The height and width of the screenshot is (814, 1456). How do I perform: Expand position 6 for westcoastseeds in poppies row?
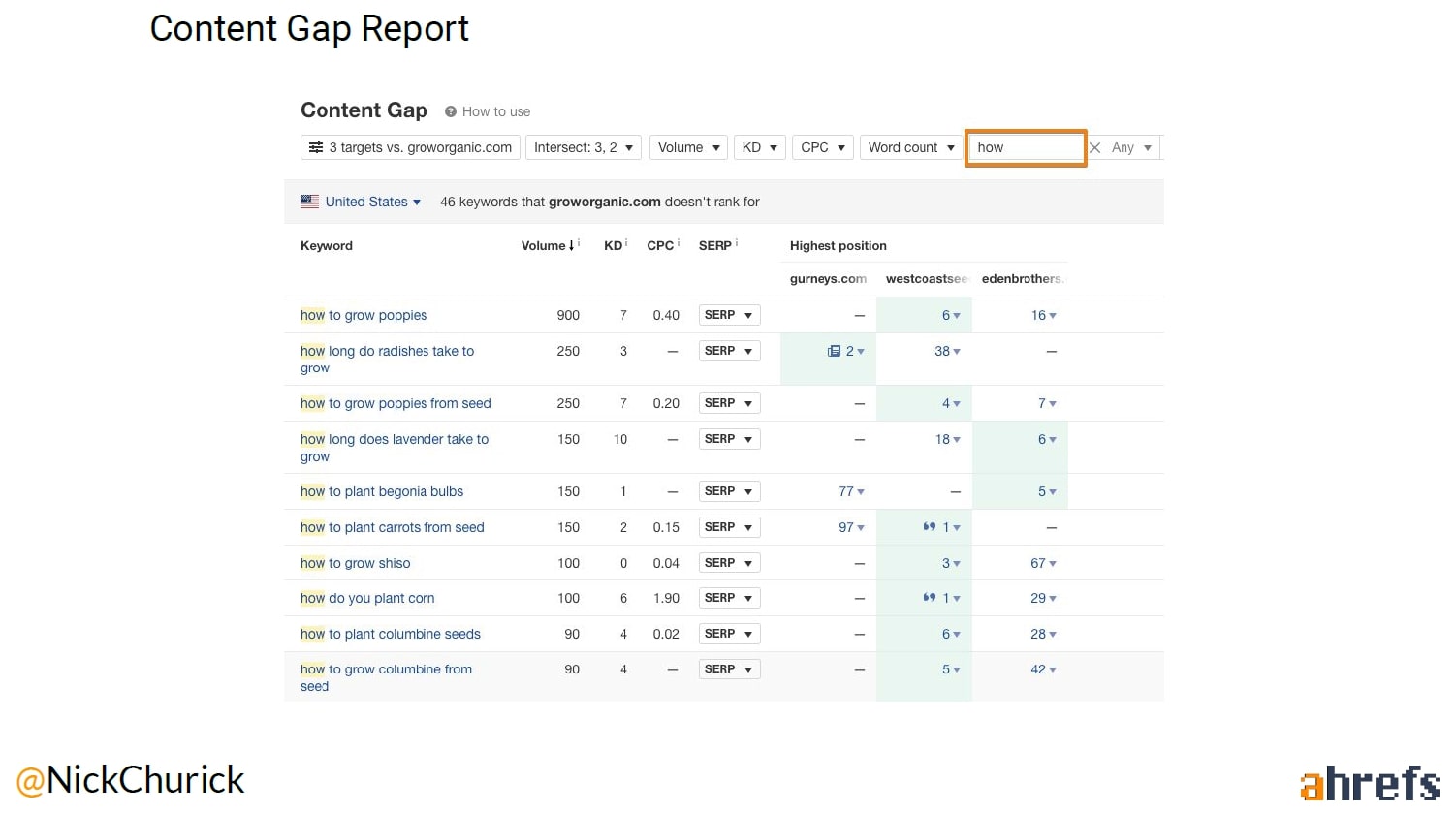point(950,315)
